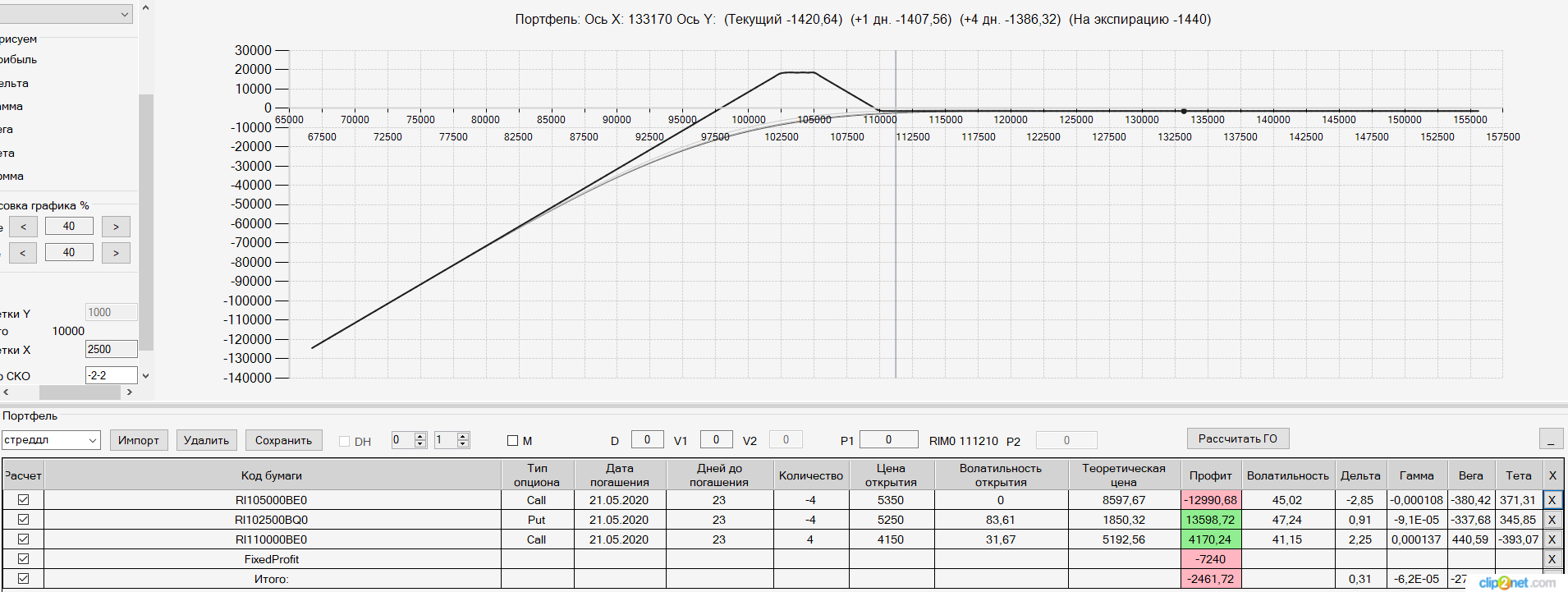1568x592 pixels.
Task: Decrease the spinner showing 0 next to DH
Action: point(420,444)
